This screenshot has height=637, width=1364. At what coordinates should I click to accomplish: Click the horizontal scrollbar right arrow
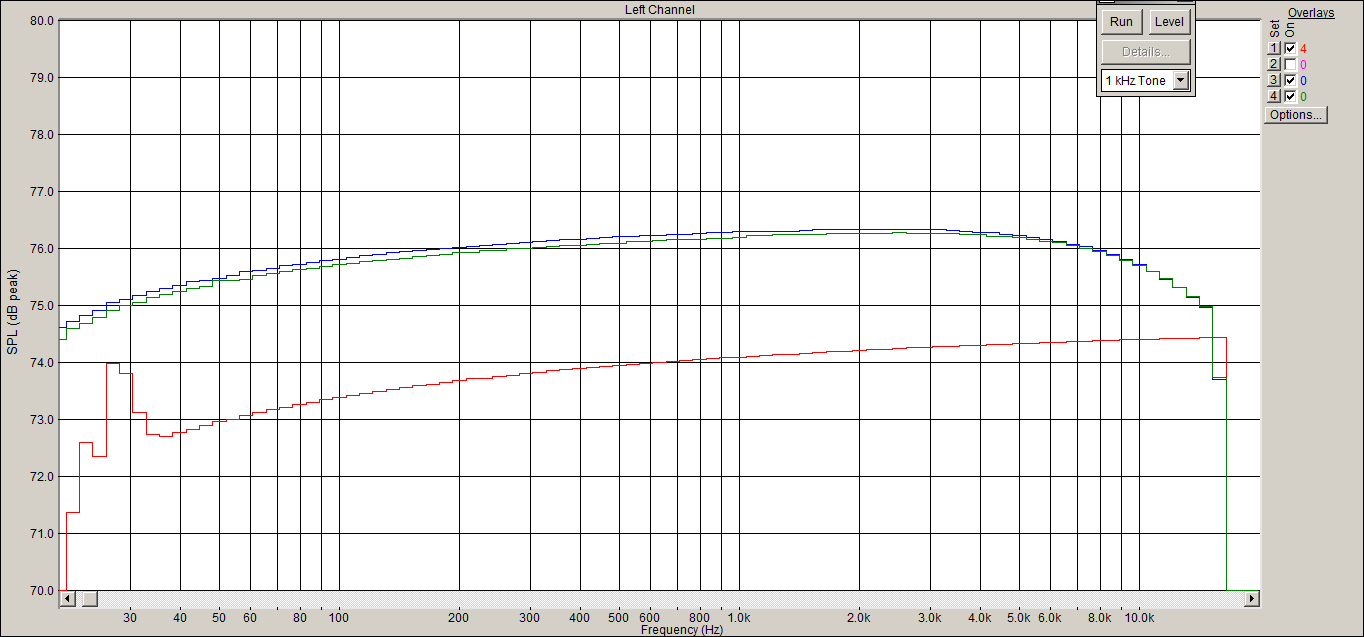(1252, 598)
